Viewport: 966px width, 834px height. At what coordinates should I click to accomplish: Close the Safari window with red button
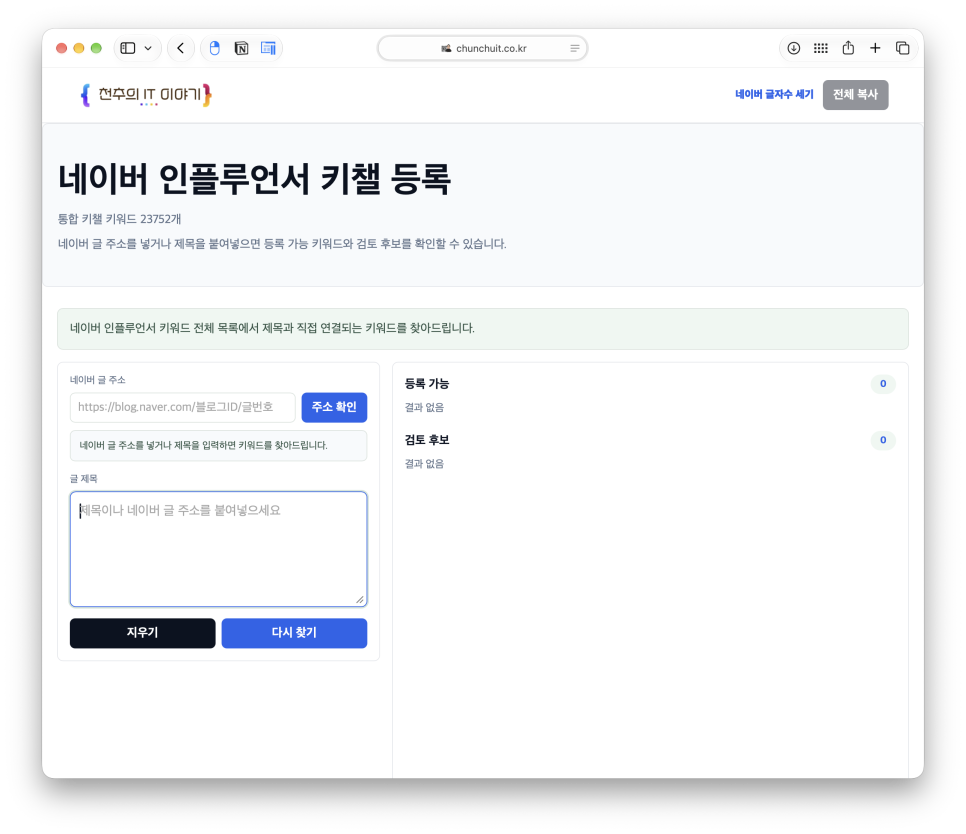pyautogui.click(x=62, y=48)
